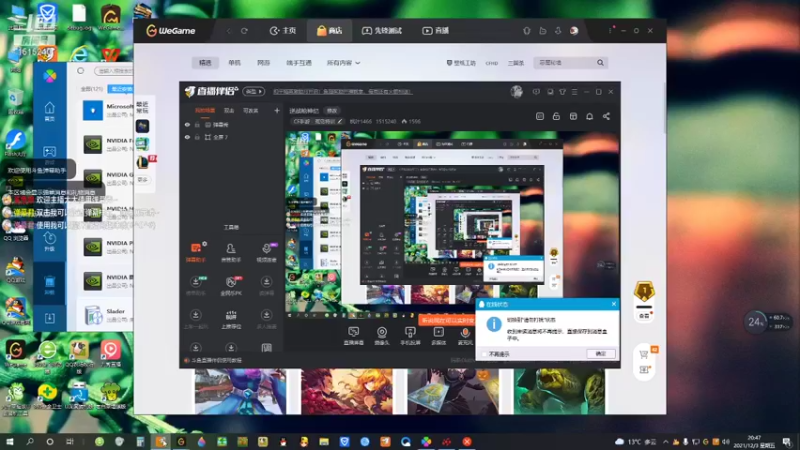Click the taskbar search magnifier
This screenshot has width=800, height=450.
[x=30, y=442]
